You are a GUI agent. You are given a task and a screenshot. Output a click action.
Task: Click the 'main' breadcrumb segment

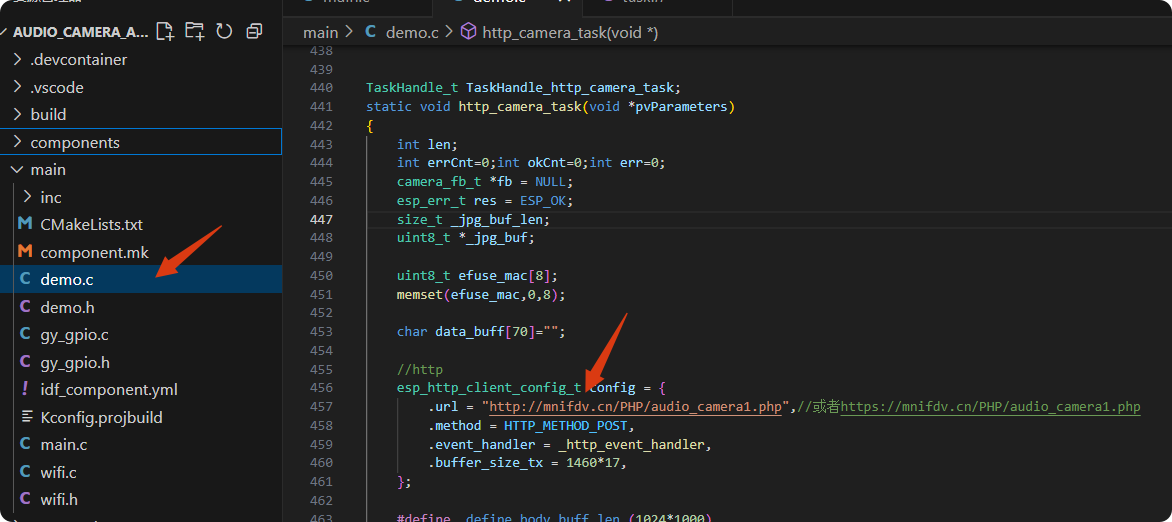[321, 33]
